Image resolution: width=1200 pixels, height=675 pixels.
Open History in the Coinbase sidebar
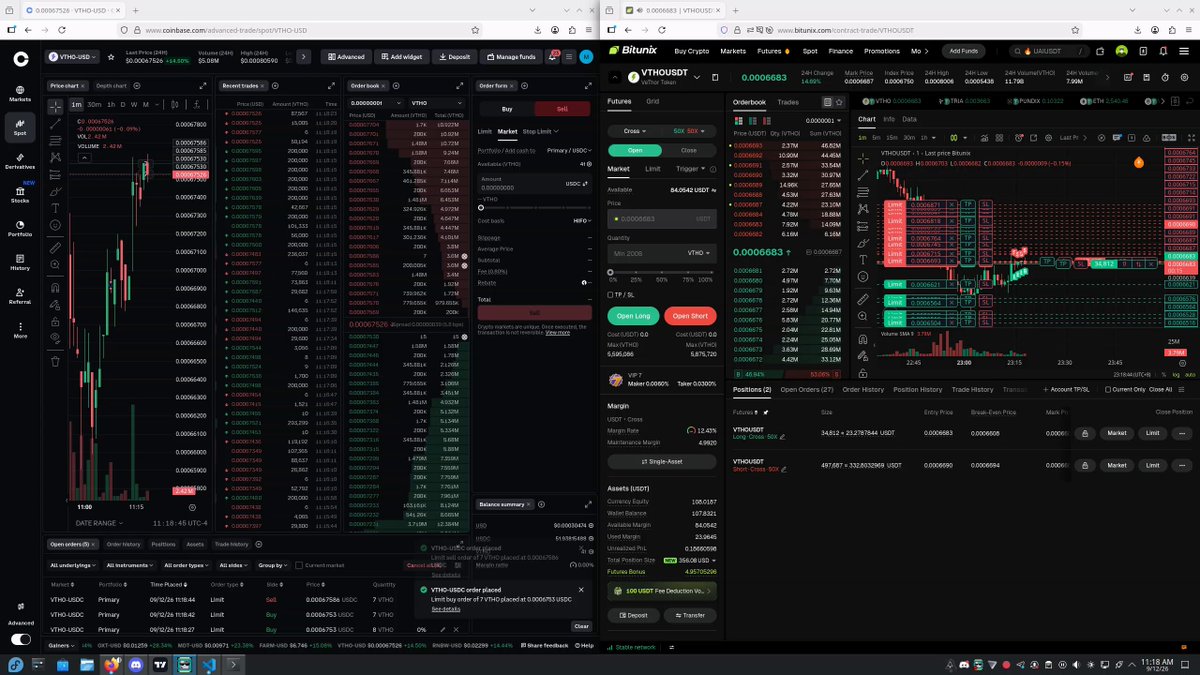20,262
